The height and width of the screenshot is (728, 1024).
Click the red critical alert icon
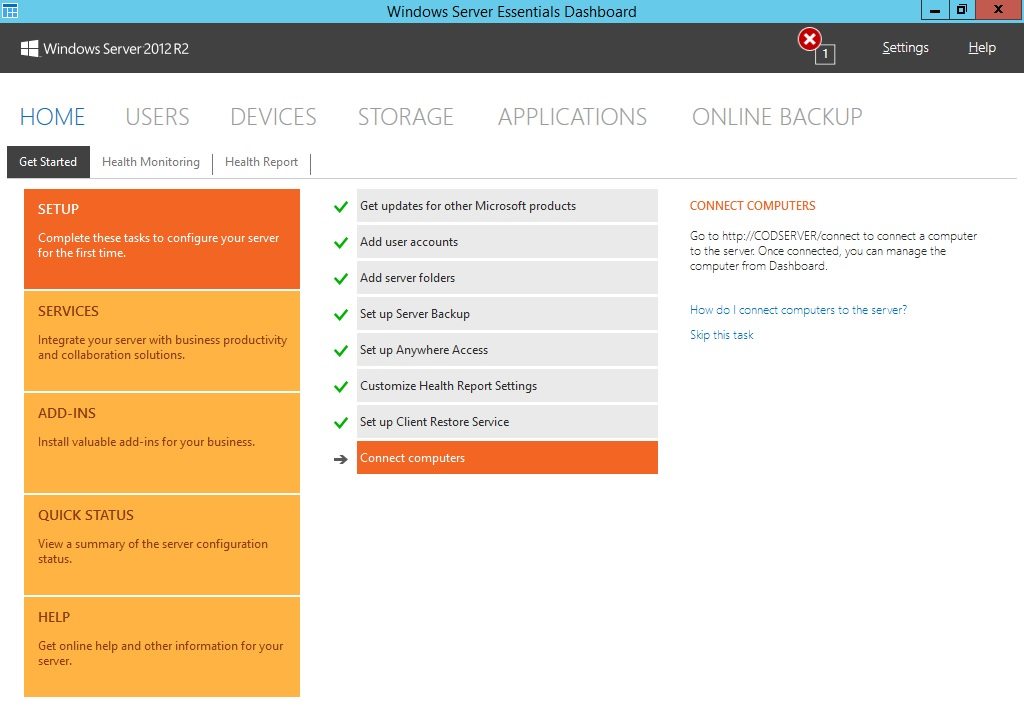pyautogui.click(x=809, y=39)
